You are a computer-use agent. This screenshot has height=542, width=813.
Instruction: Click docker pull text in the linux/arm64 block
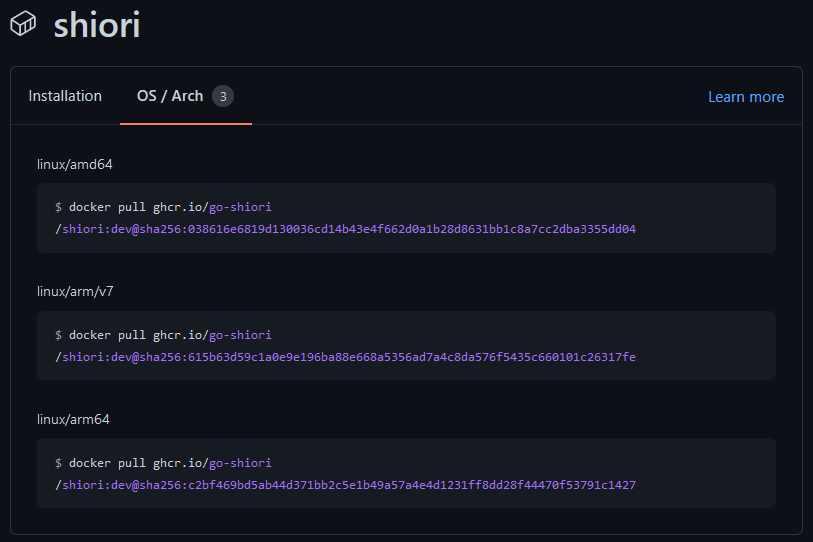(107, 463)
